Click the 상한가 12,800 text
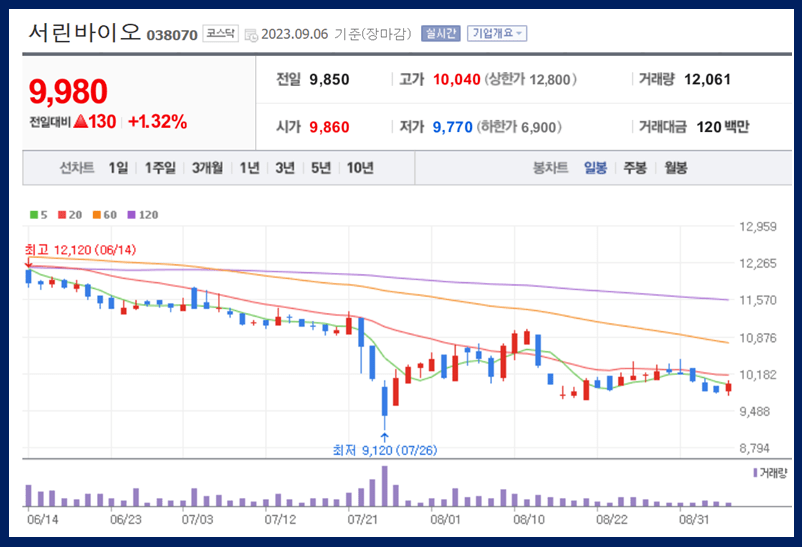The height and width of the screenshot is (547, 802). tap(531, 80)
